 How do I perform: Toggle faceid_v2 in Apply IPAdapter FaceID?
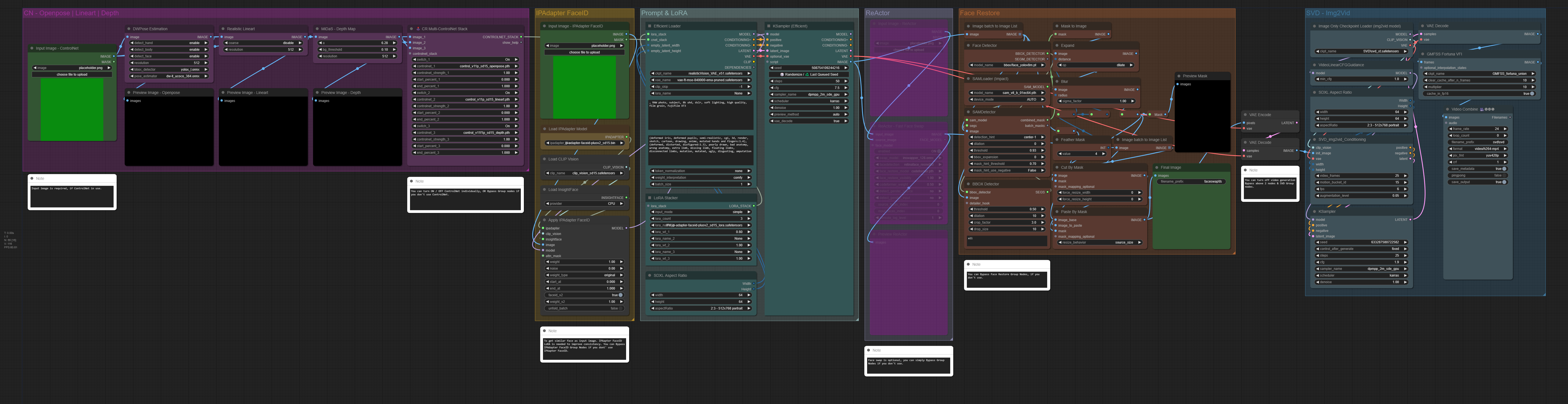[620, 295]
